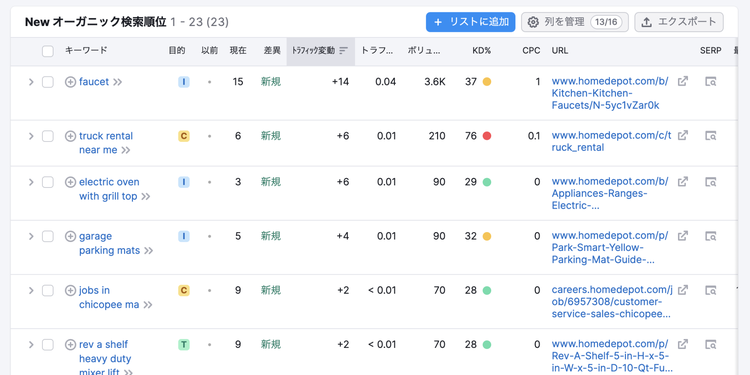
Task: Click the リストに追加 button
Action: 471,22
